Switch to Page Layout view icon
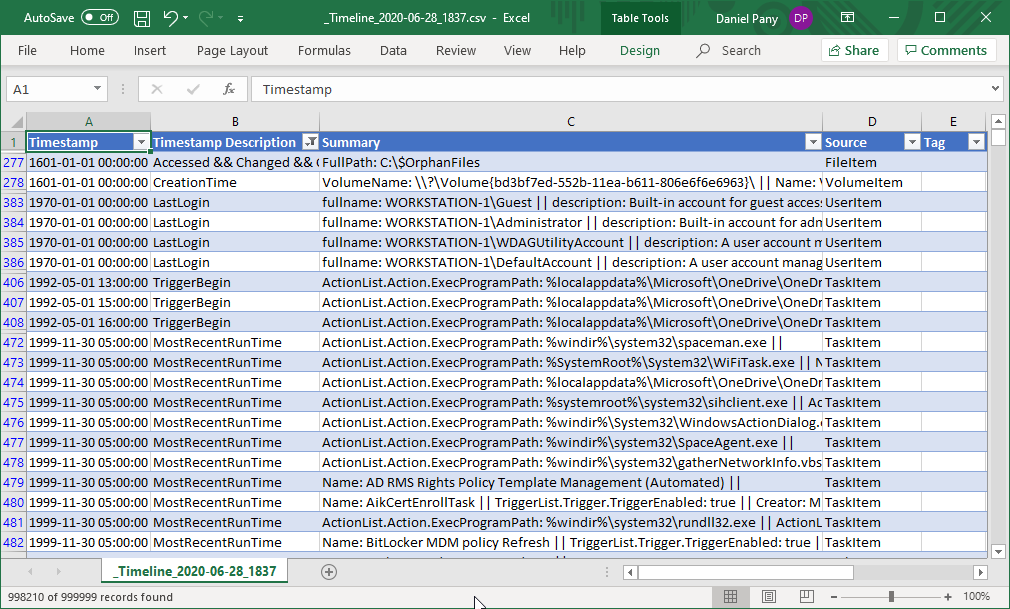Image resolution: width=1010 pixels, height=609 pixels. [x=768, y=597]
